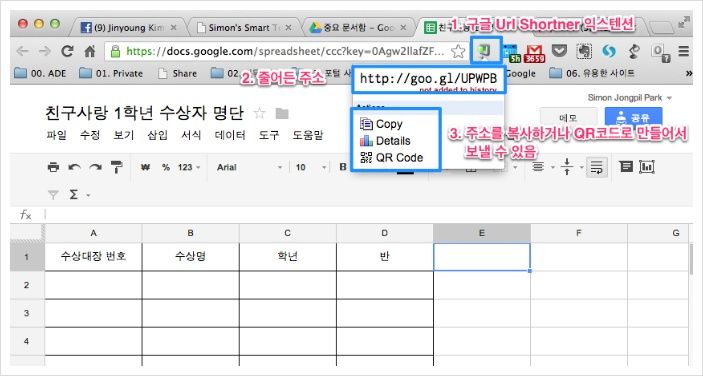Screen dimensions: 703x376
Task: Reload the current page
Action: pos(67,51)
